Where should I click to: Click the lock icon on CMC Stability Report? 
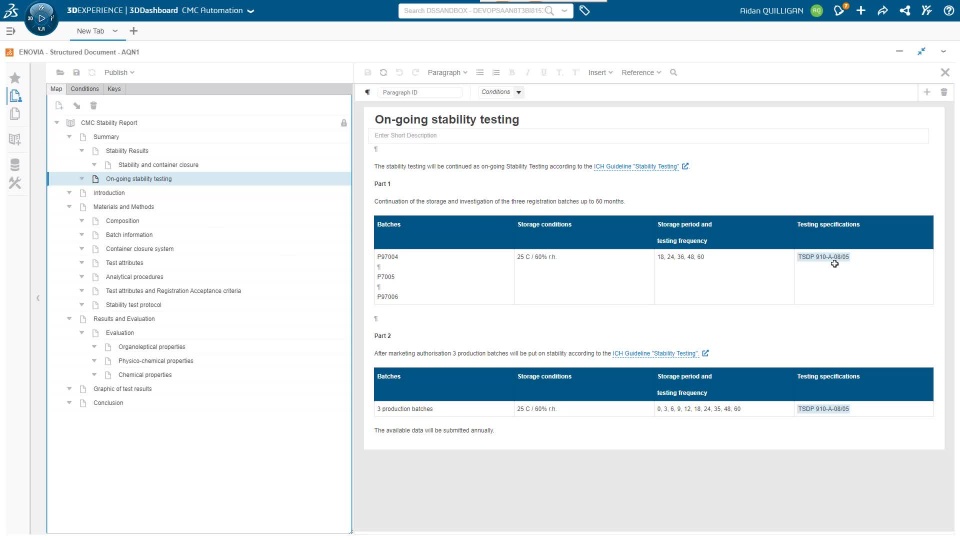click(344, 123)
